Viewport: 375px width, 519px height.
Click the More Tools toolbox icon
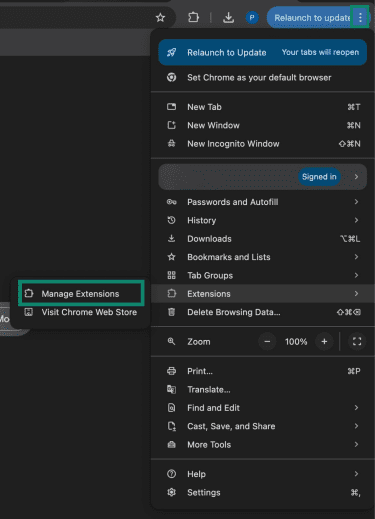point(171,444)
